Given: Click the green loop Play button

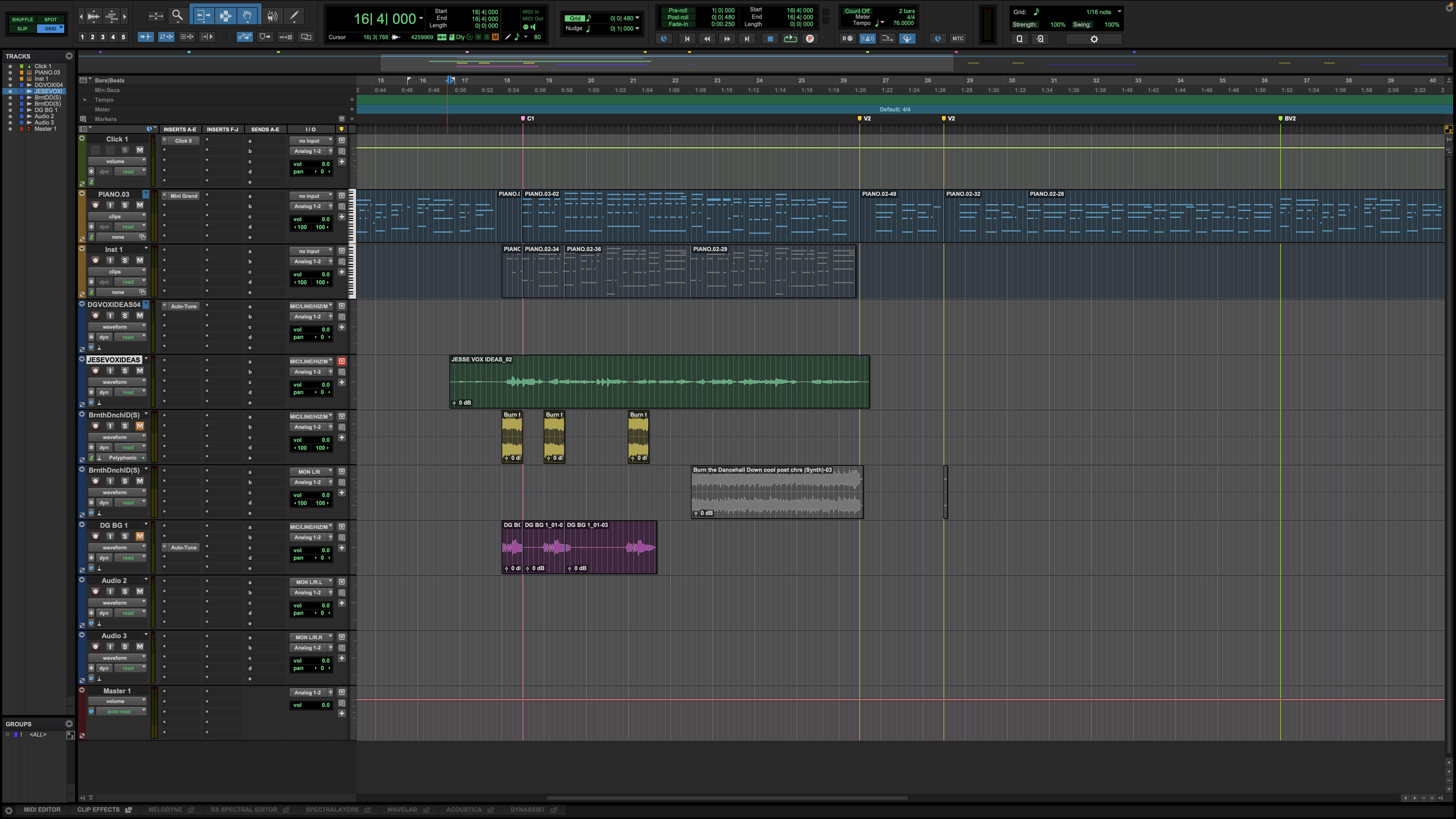Looking at the screenshot, I should [x=790, y=38].
